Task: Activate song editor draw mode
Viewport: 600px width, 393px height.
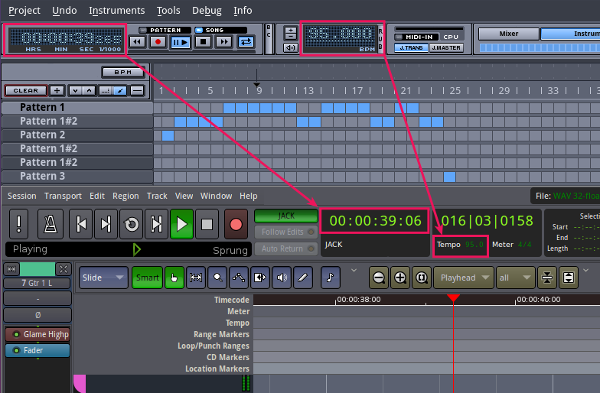Action: click(119, 91)
